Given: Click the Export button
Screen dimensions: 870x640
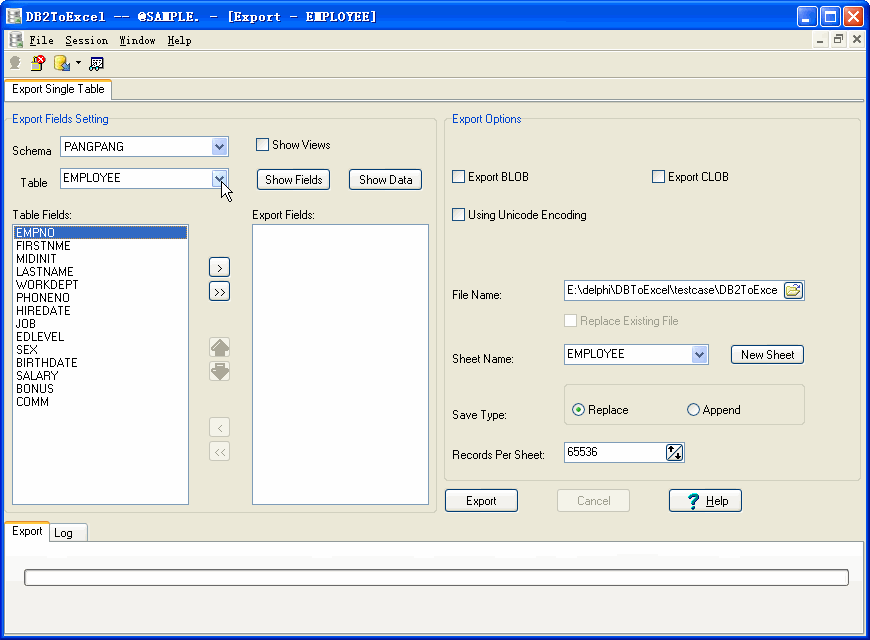Looking at the screenshot, I should click(x=481, y=501).
